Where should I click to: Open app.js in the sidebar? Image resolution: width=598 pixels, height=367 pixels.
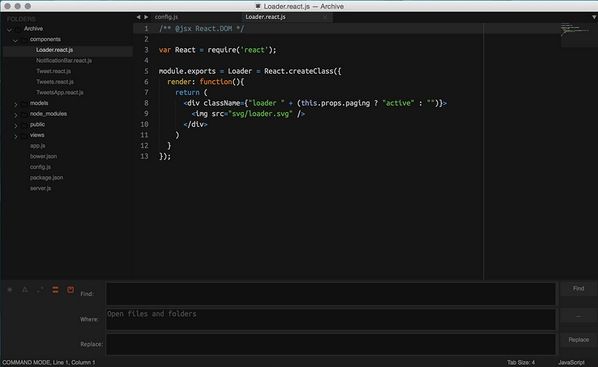[37, 146]
